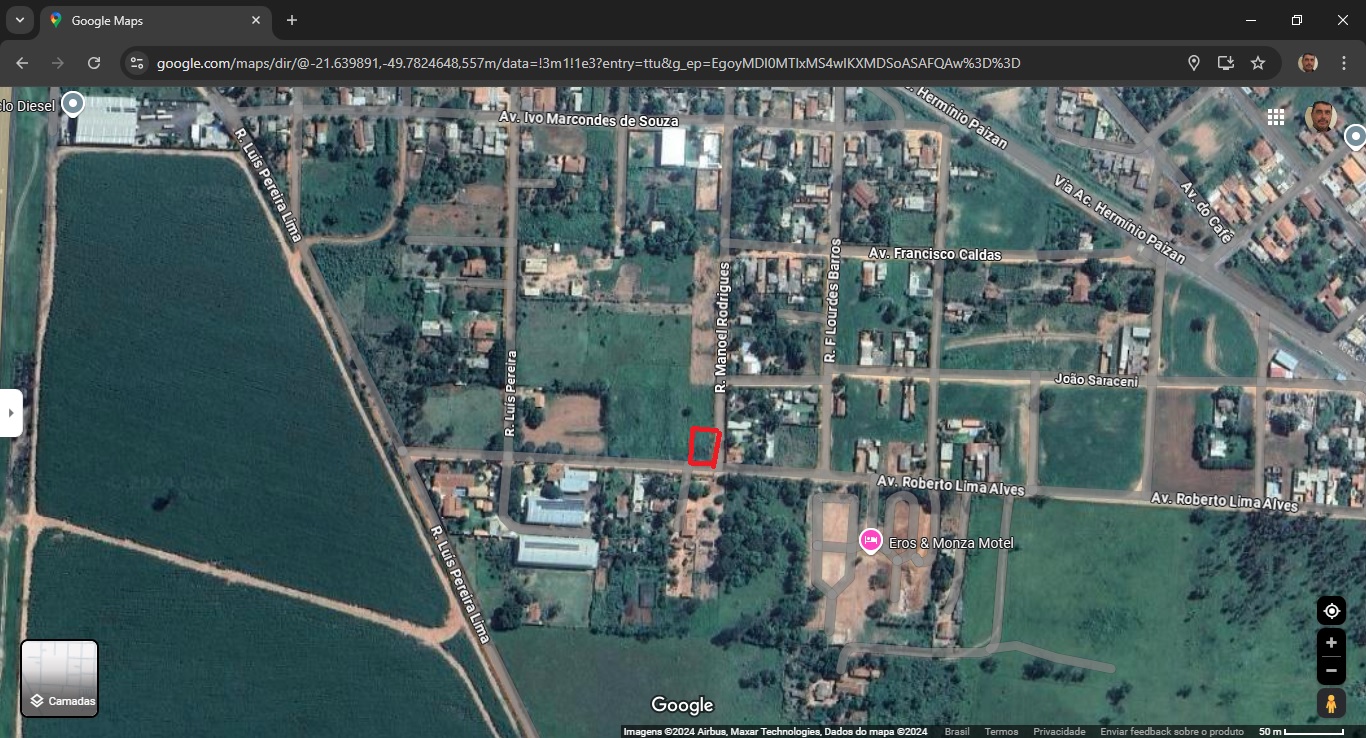This screenshot has height=738, width=1366.
Task: Open a new browser tab
Action: tap(292, 20)
